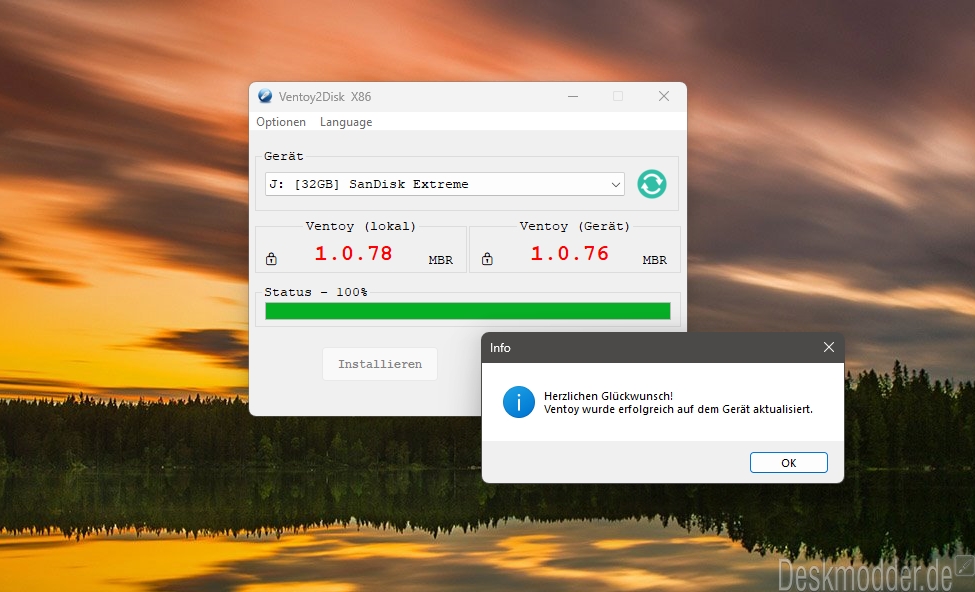The height and width of the screenshot is (592, 975).
Task: Click the lock icon beside version 1.0.78
Action: 271,259
